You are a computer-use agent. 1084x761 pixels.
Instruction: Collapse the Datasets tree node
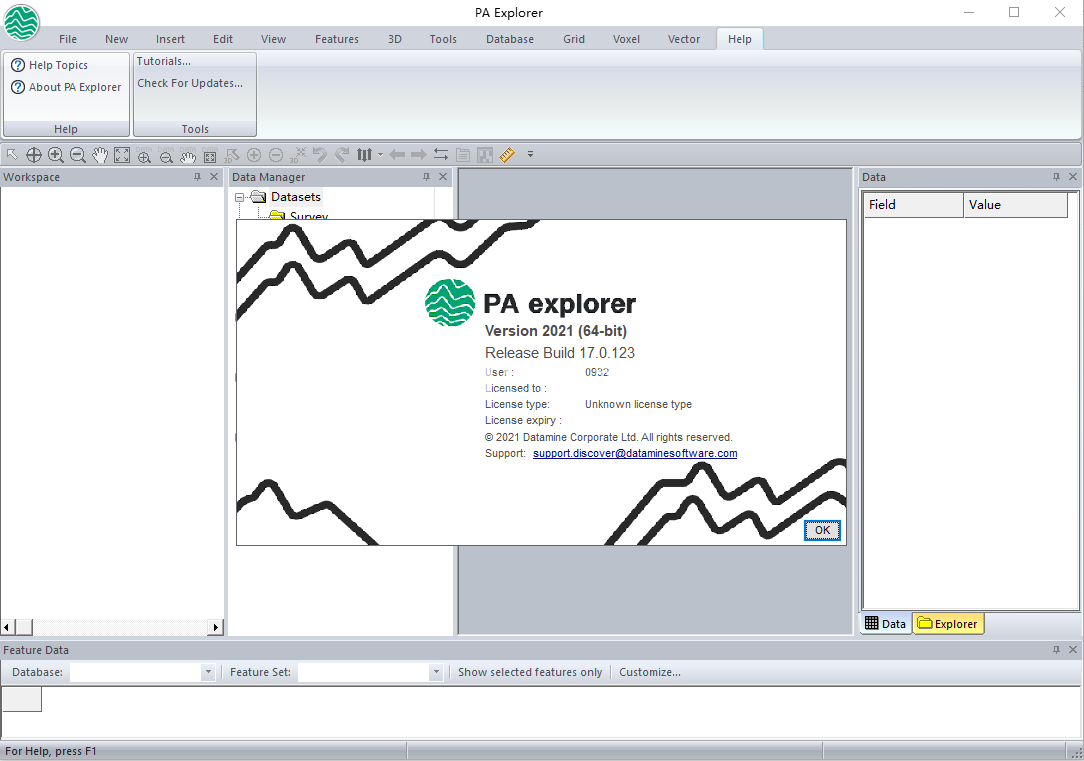click(x=240, y=198)
